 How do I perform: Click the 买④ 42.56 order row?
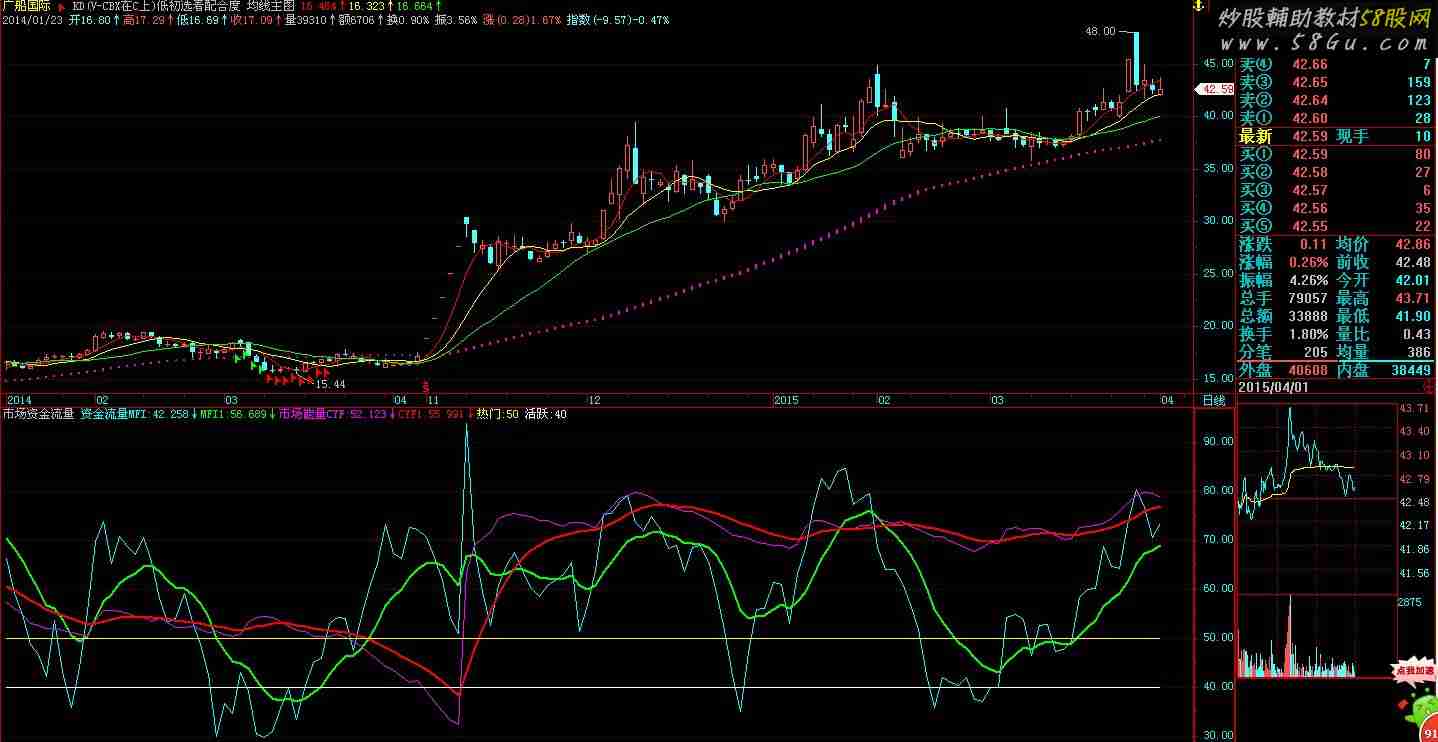click(x=1335, y=208)
